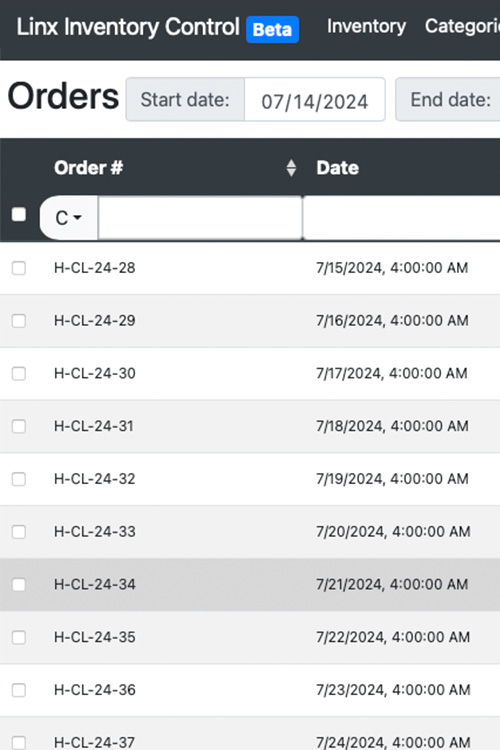Click the blue Beta badge
The width and height of the screenshot is (500, 750).
tap(272, 29)
